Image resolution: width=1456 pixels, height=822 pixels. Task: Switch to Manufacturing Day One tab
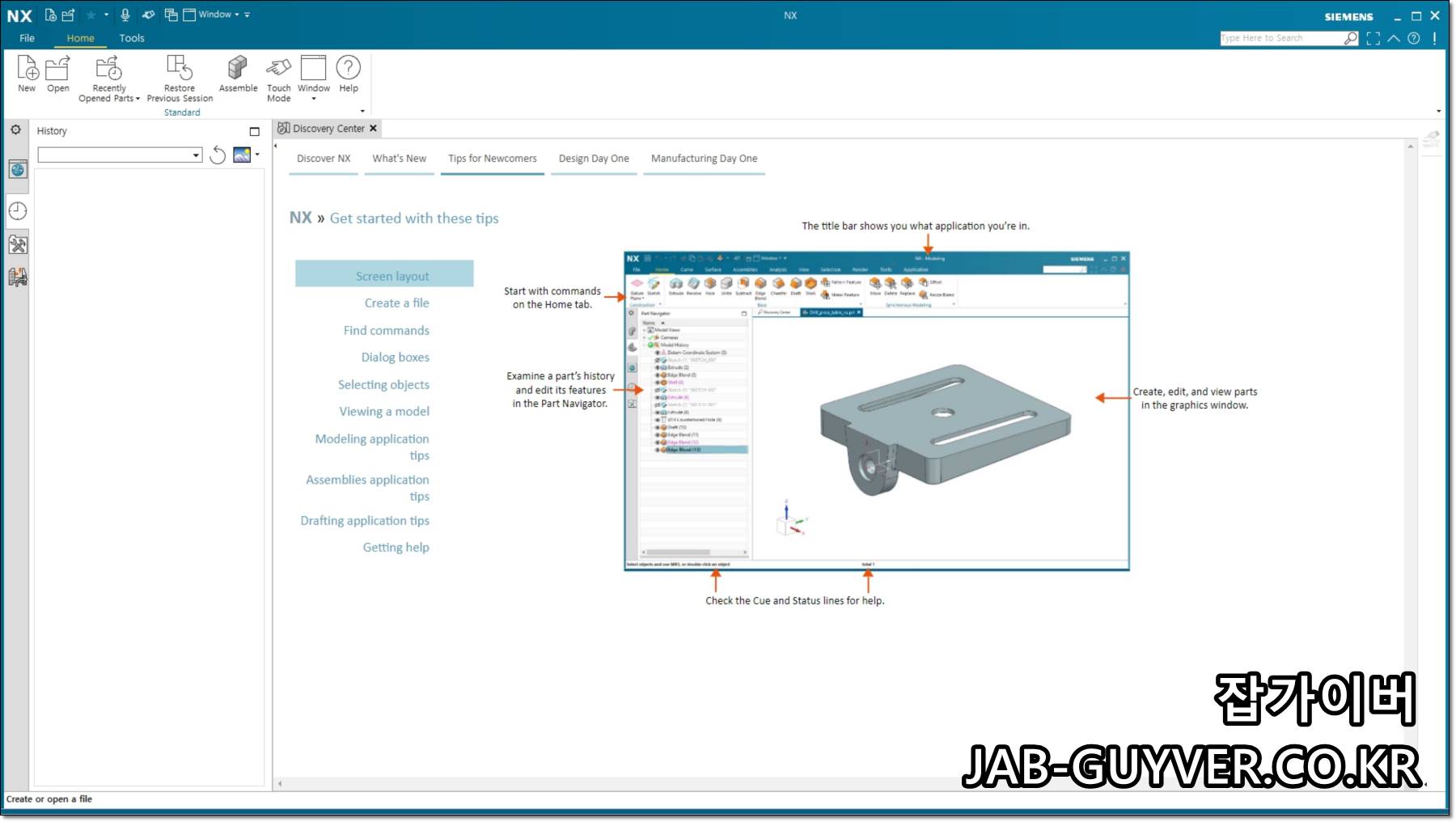(x=704, y=159)
